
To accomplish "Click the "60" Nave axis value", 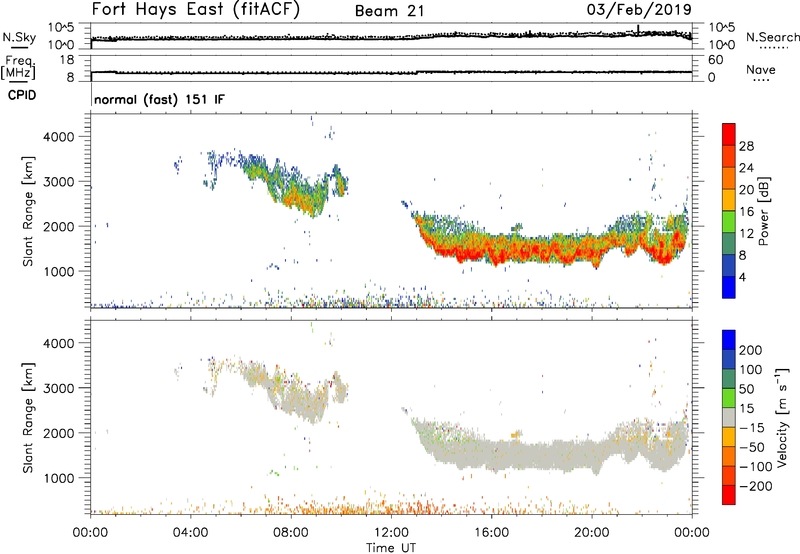I will pyautogui.click(x=715, y=60).
